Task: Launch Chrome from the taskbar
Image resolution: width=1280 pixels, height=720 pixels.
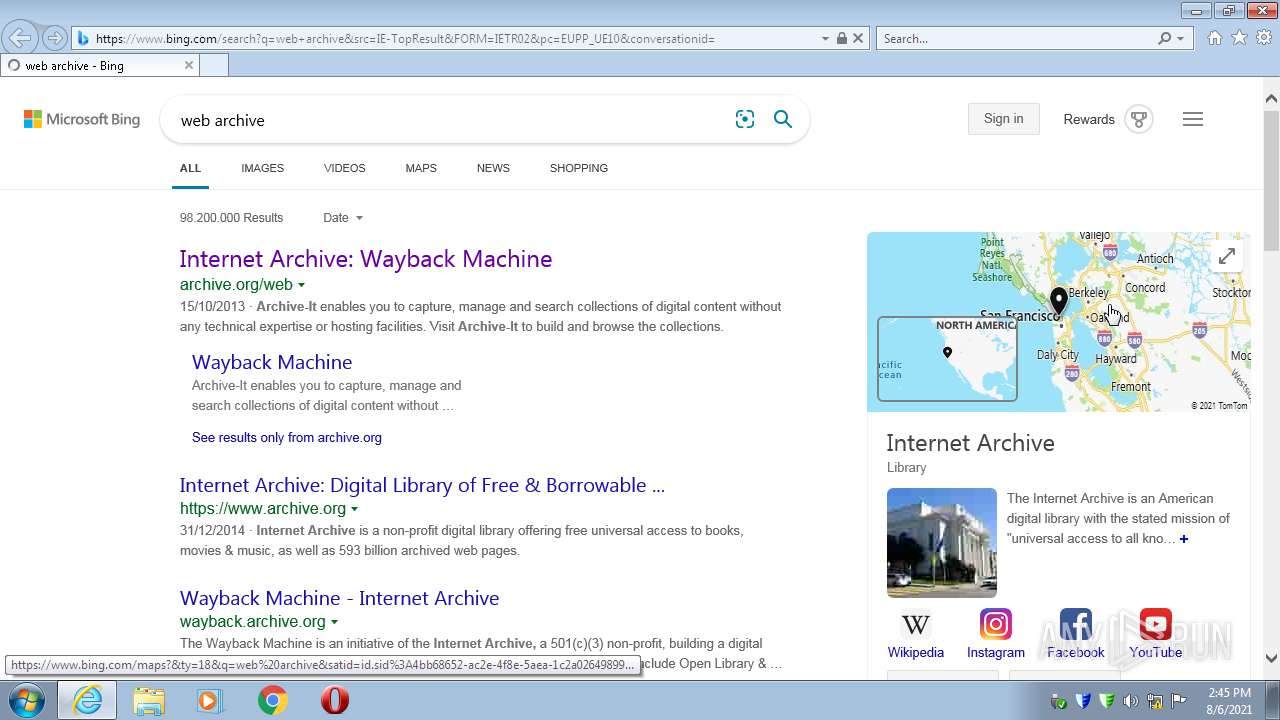Action: coord(272,700)
